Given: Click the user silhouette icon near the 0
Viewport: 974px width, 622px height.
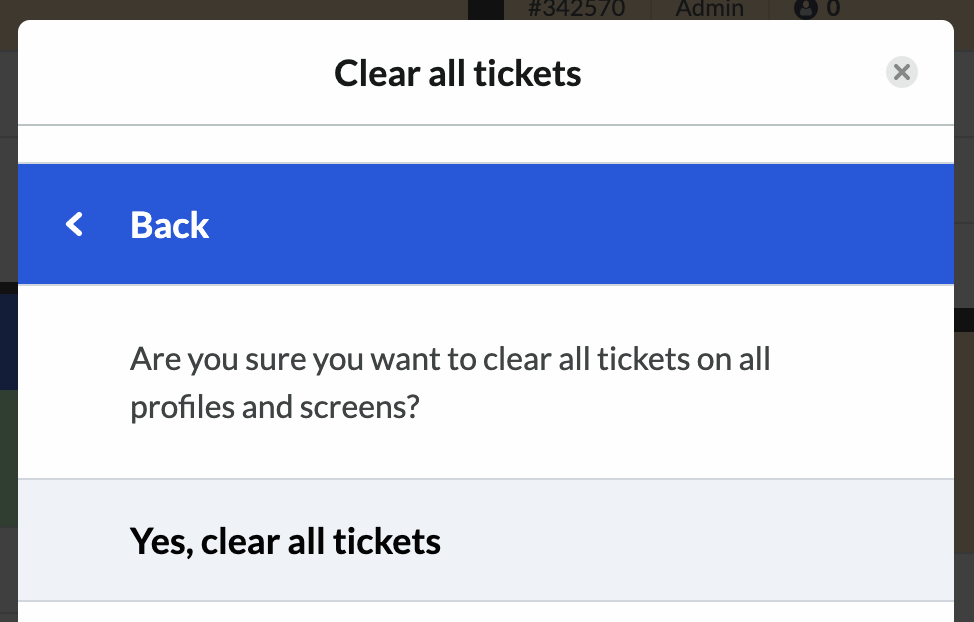Looking at the screenshot, I should pos(806,9).
